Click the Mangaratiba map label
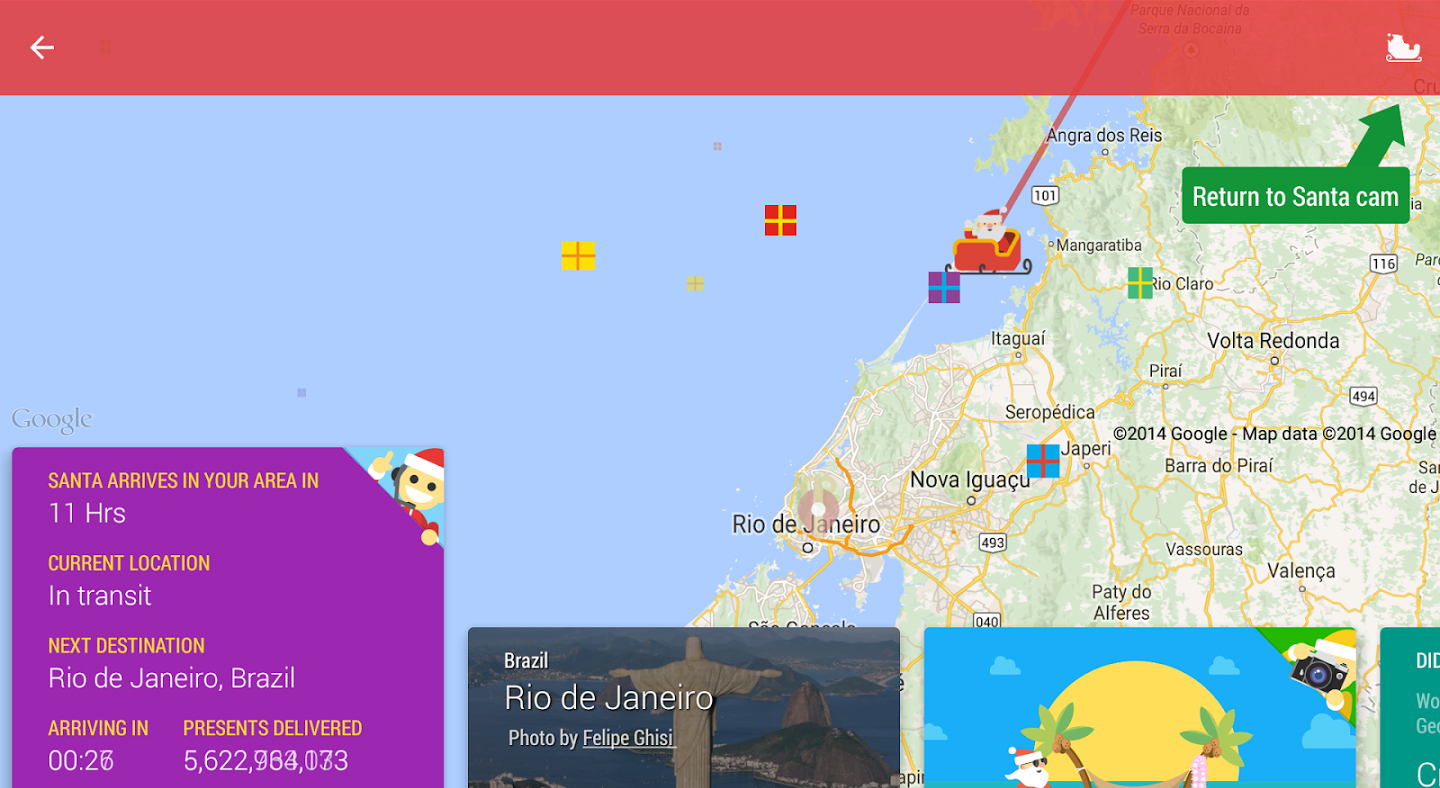This screenshot has height=788, width=1440. coord(1099,245)
